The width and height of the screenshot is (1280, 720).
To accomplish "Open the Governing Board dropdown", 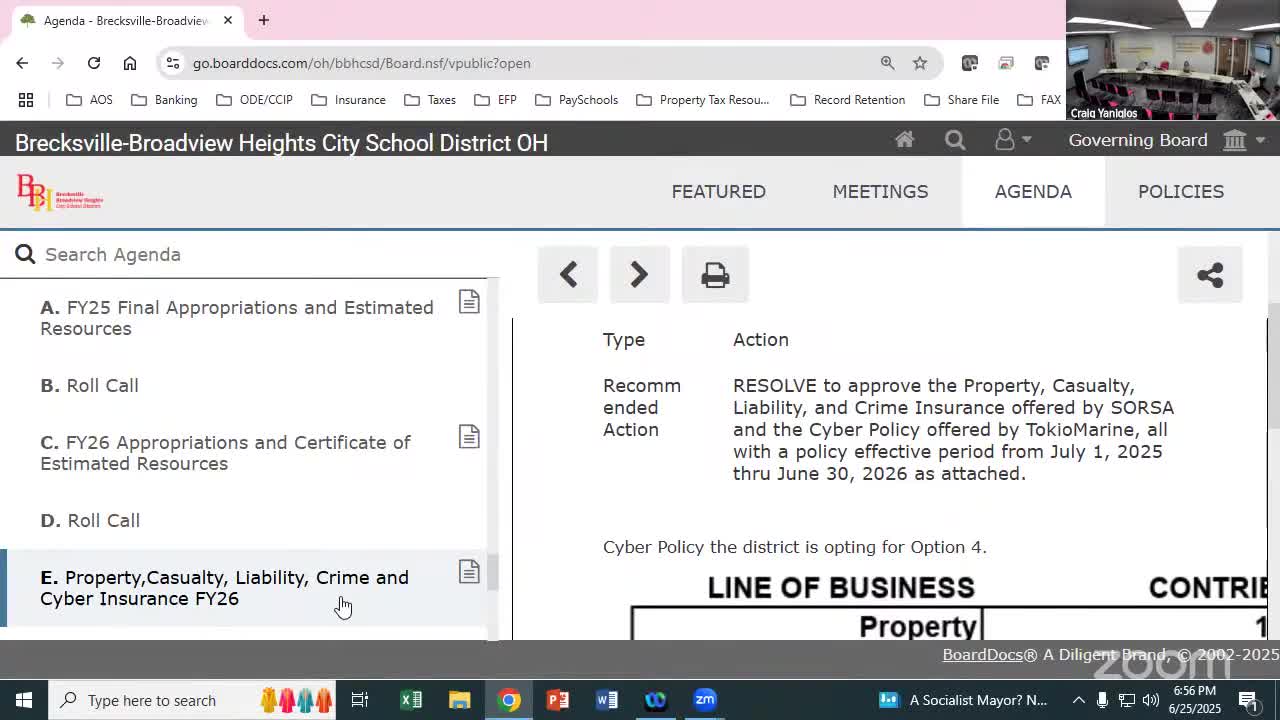I will point(1166,140).
